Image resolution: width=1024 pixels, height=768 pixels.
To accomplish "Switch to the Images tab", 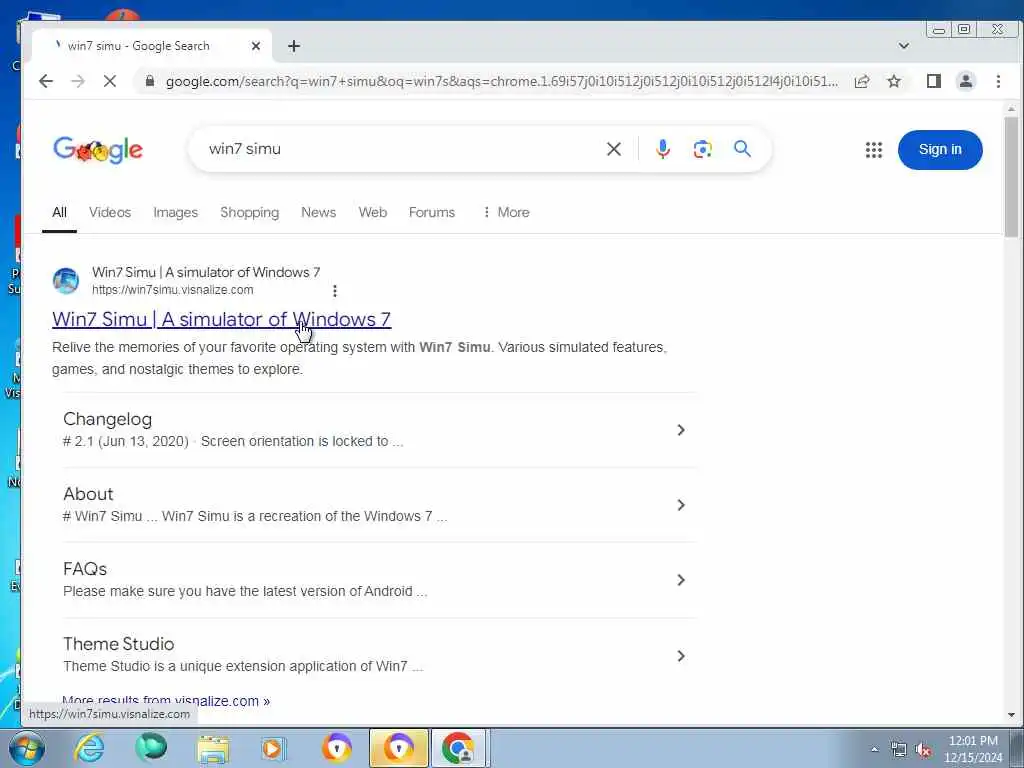I will (x=175, y=212).
